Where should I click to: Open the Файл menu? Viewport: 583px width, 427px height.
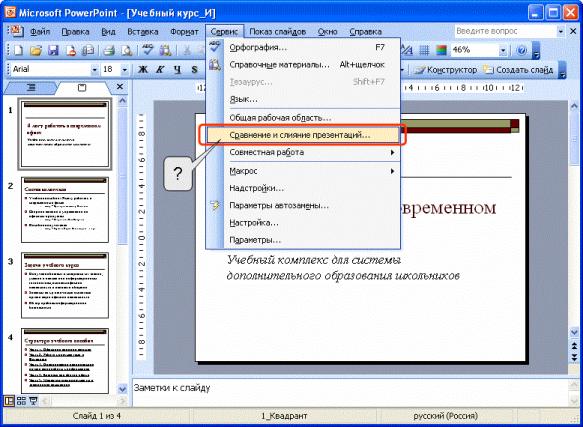40,32
